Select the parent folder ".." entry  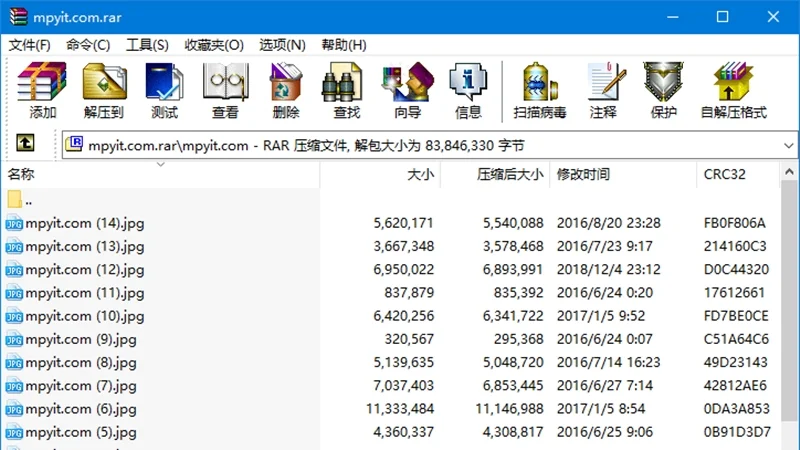pyautogui.click(x=20, y=200)
